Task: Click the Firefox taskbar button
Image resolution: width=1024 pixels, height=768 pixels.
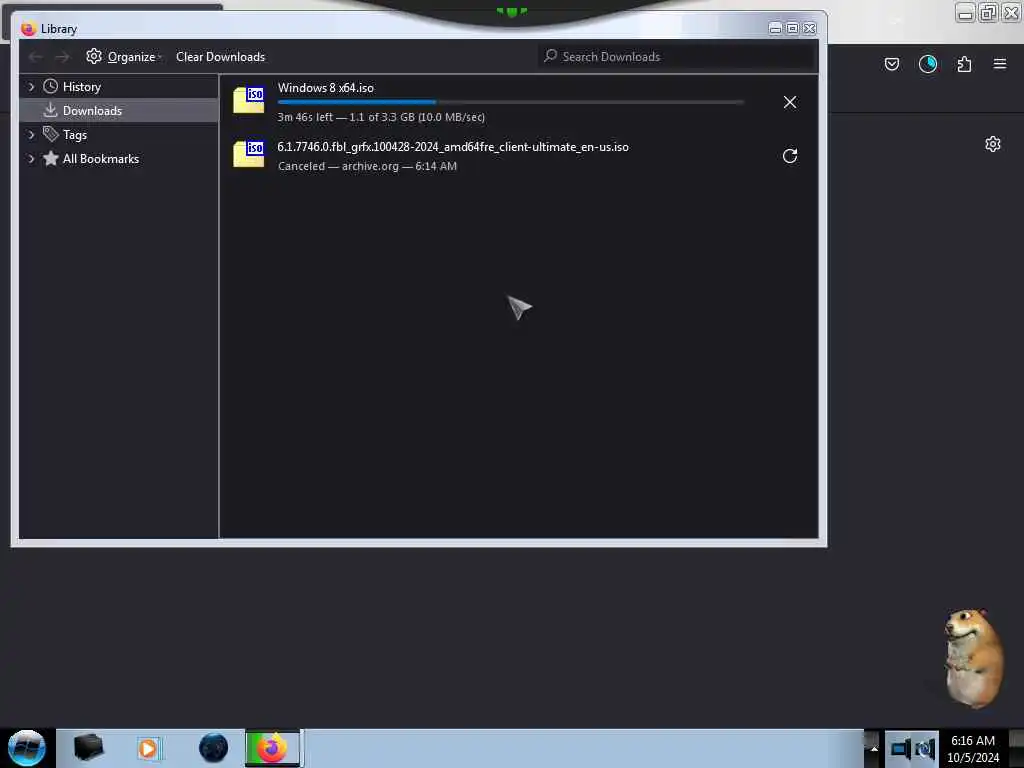Action: coord(272,748)
